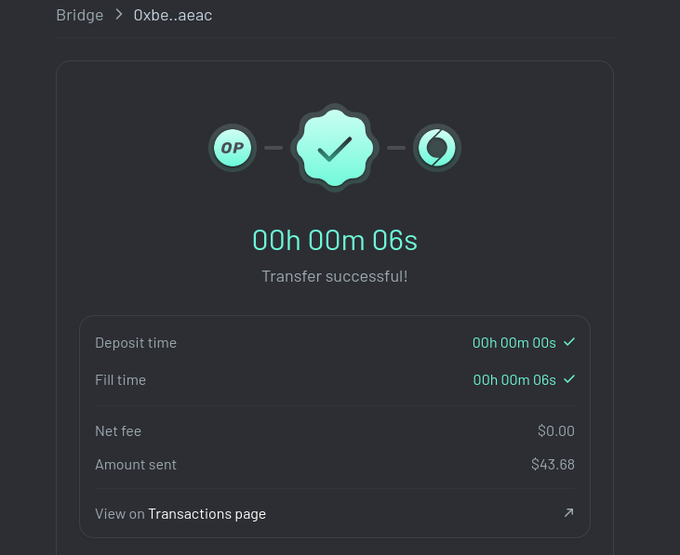This screenshot has height=555, width=680.
Task: Click the dash connector after OP icon
Action: tap(273, 148)
